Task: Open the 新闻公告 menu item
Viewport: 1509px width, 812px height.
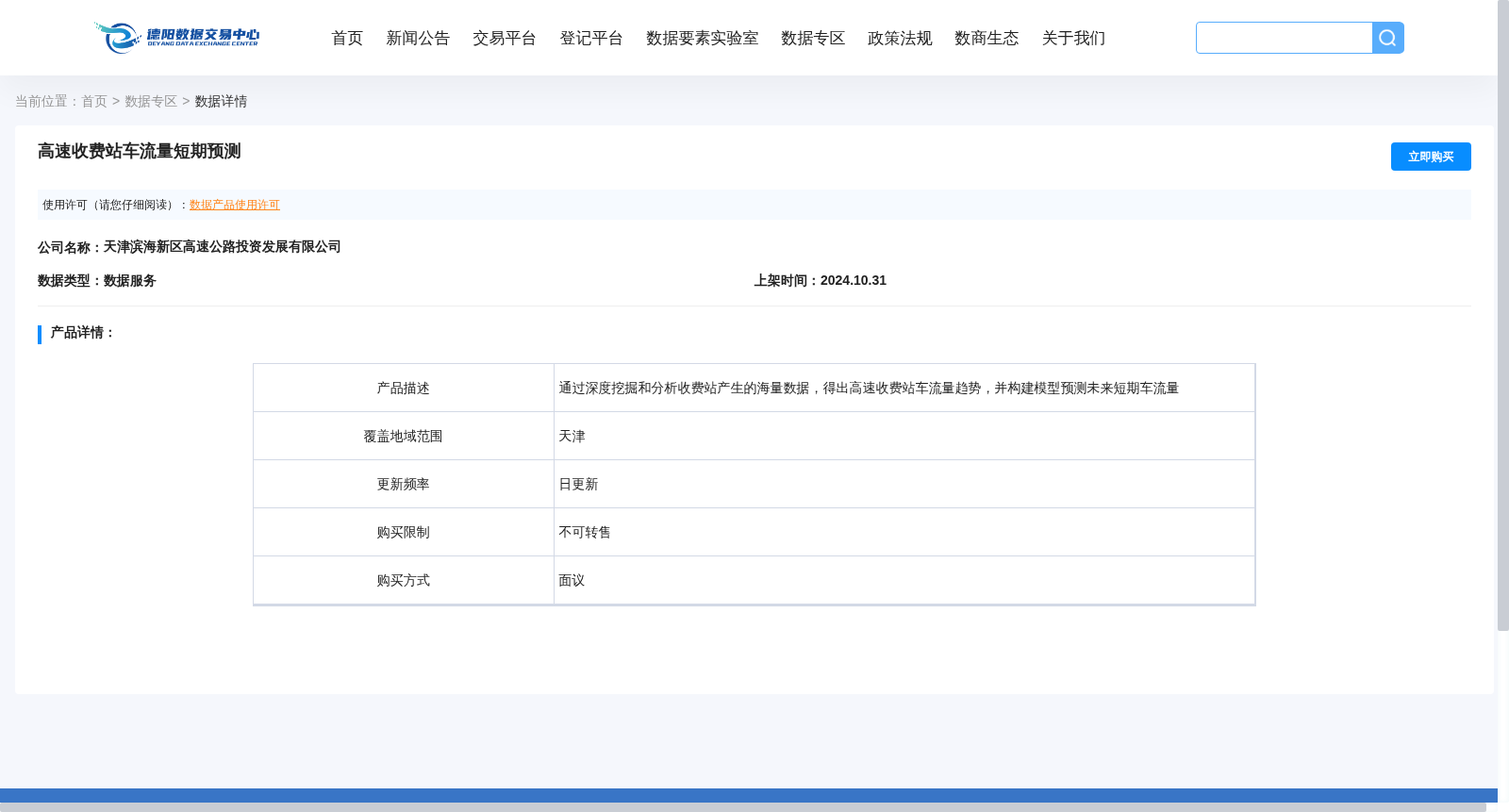Action: point(418,38)
